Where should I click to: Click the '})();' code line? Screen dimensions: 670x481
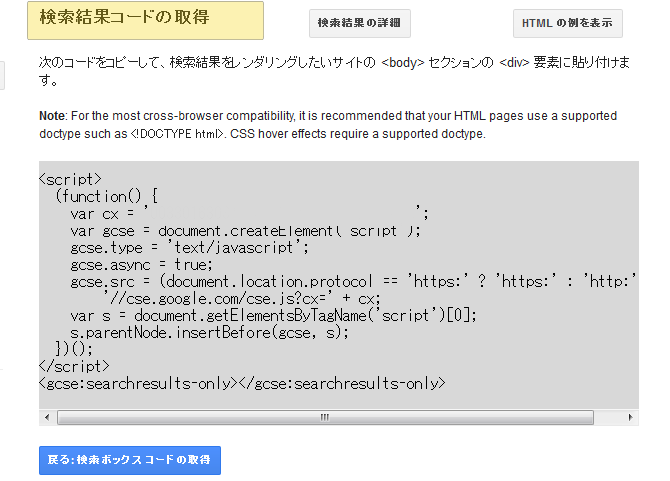click(x=74, y=349)
